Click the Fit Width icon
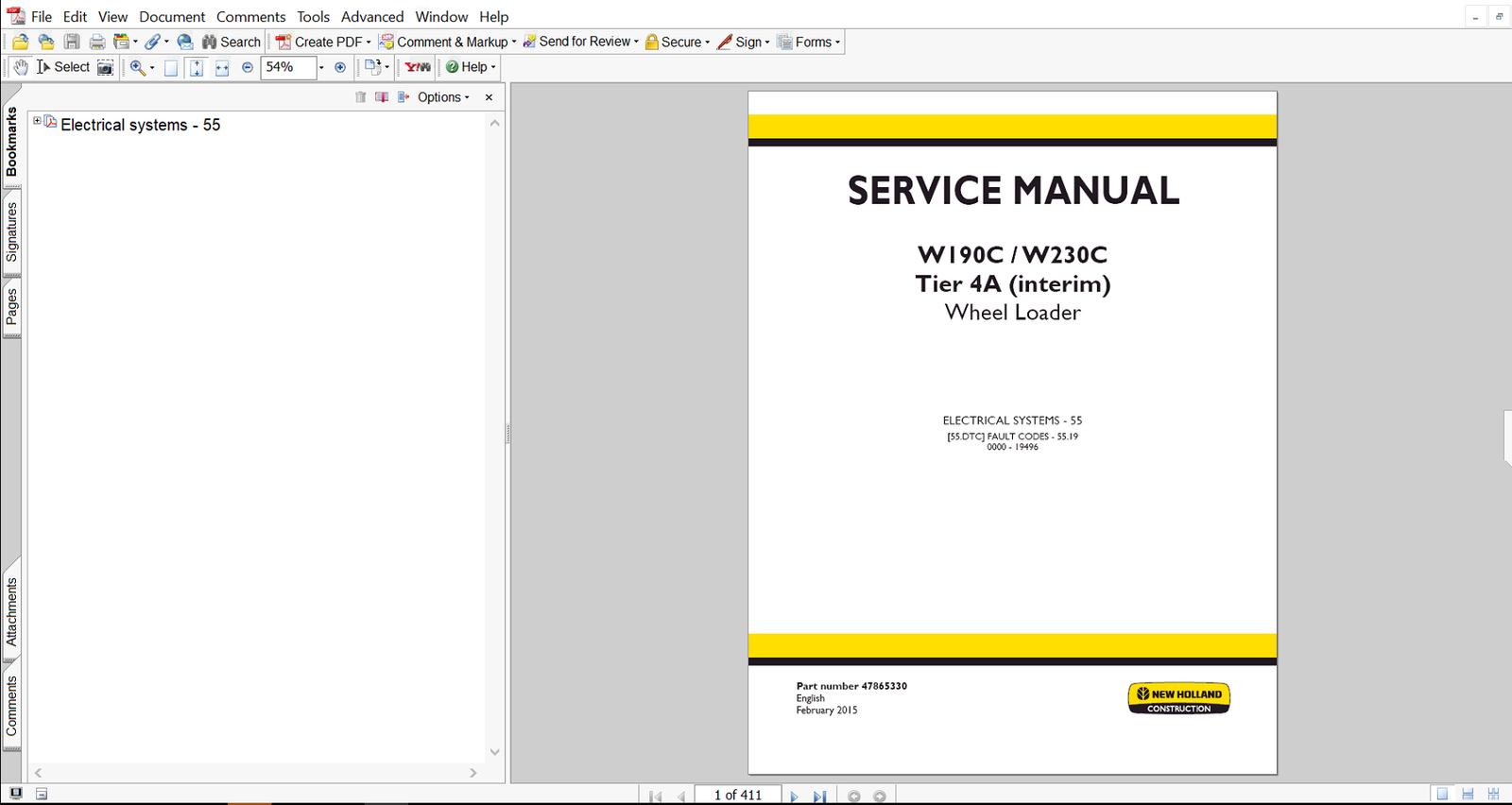The width and height of the screenshot is (1512, 805). pos(222,67)
